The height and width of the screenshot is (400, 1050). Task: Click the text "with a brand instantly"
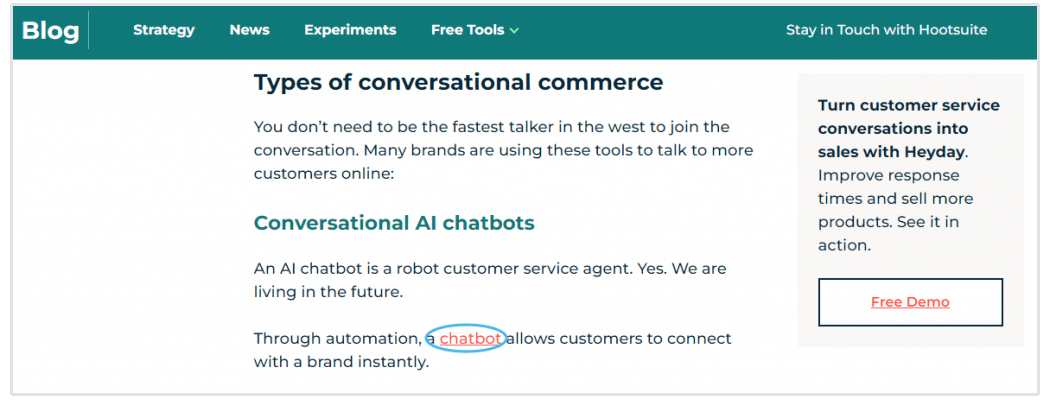click(341, 362)
